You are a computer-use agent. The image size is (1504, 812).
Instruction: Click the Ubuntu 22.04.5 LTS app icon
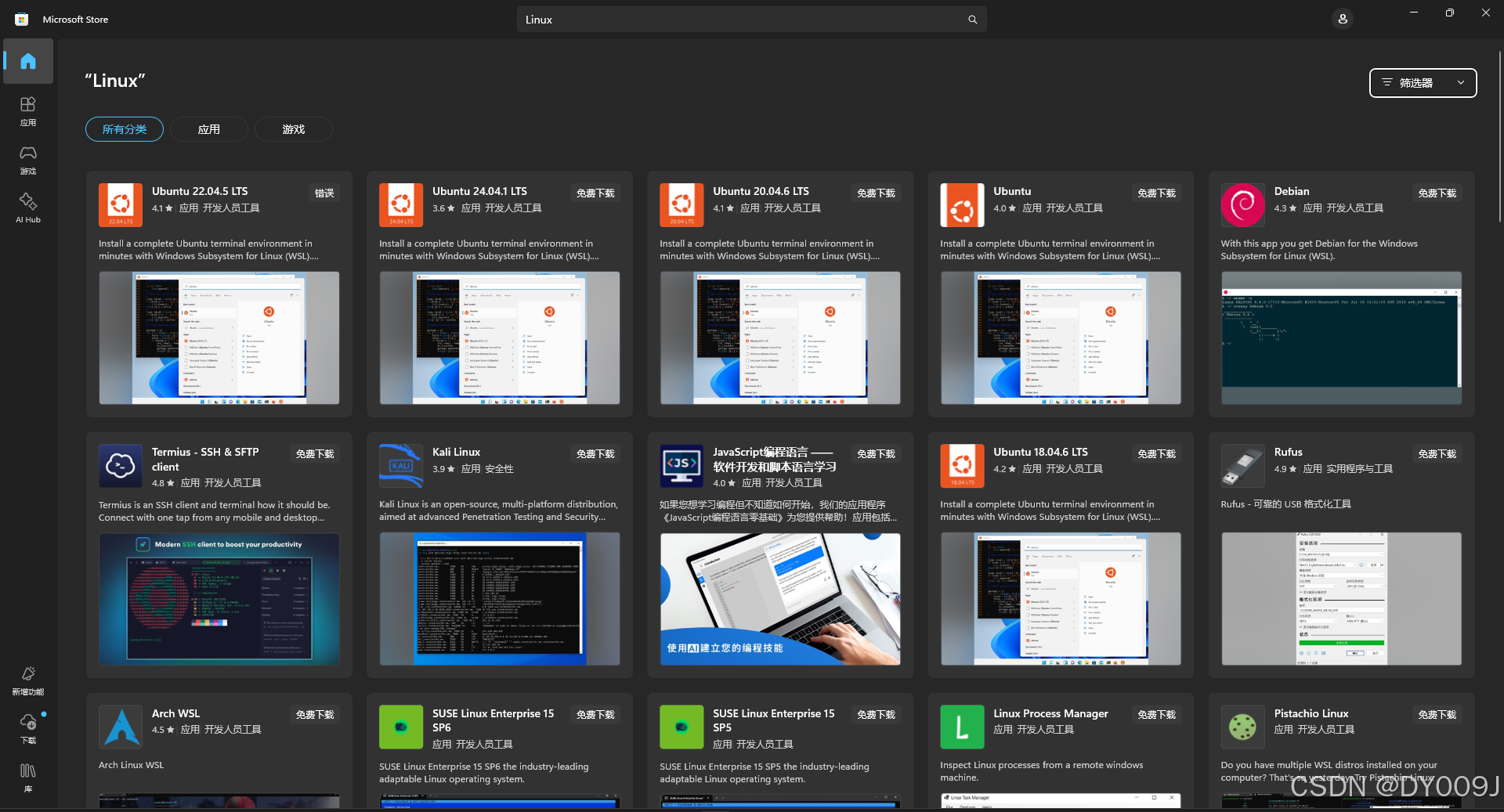121,205
